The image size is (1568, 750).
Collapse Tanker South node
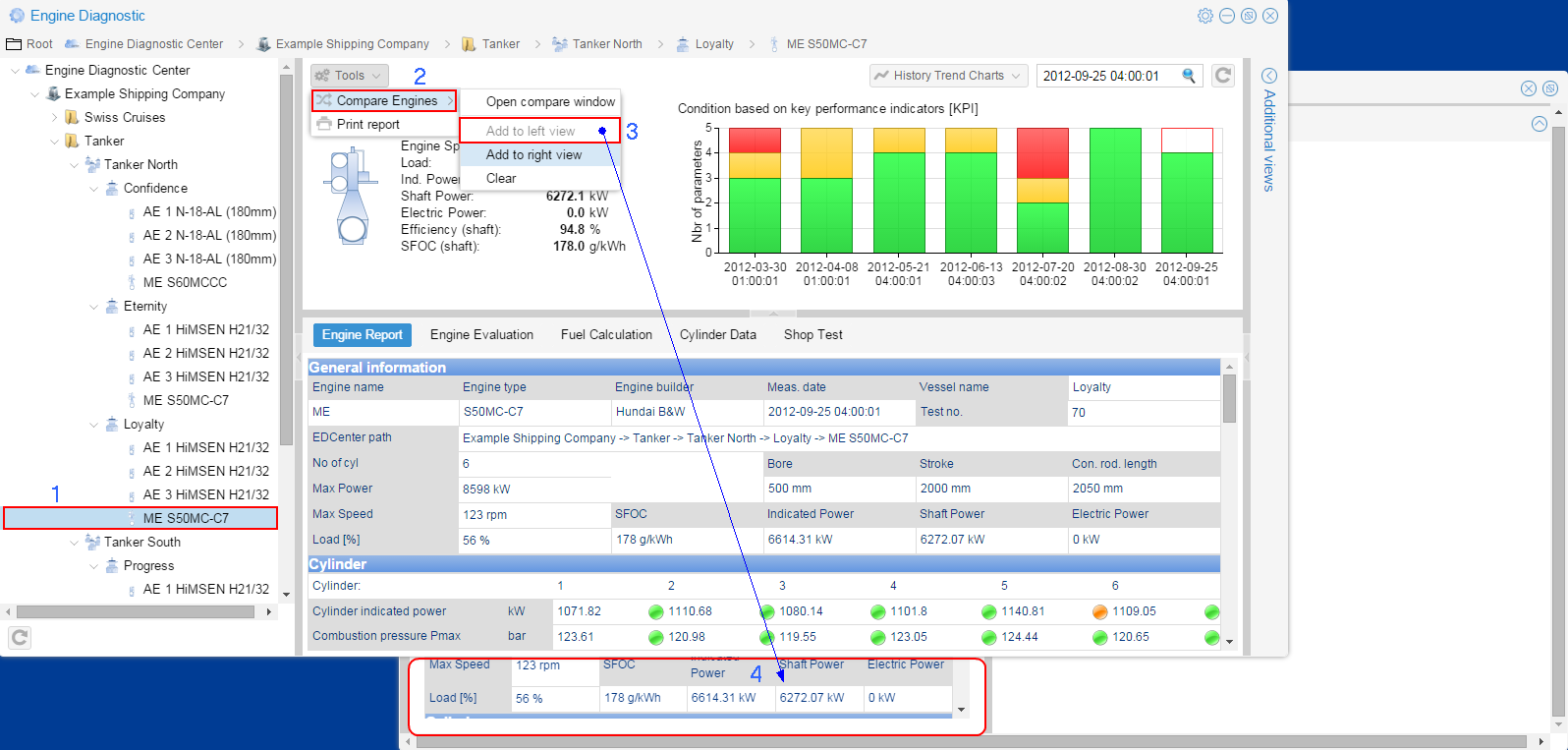(75, 543)
